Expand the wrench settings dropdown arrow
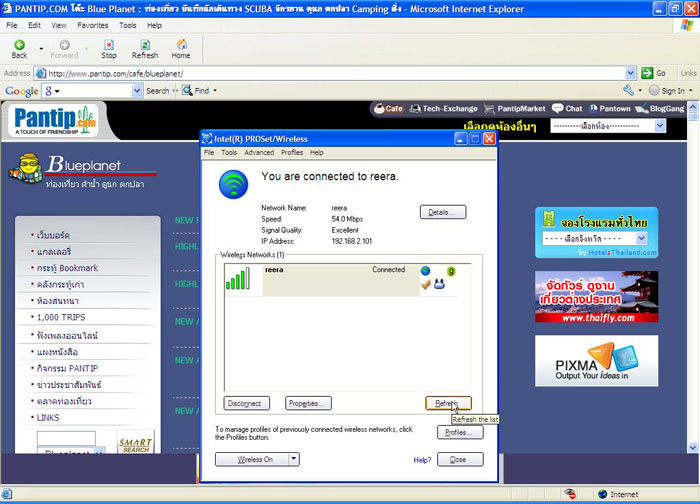This screenshot has height=504, width=700. coord(640,91)
